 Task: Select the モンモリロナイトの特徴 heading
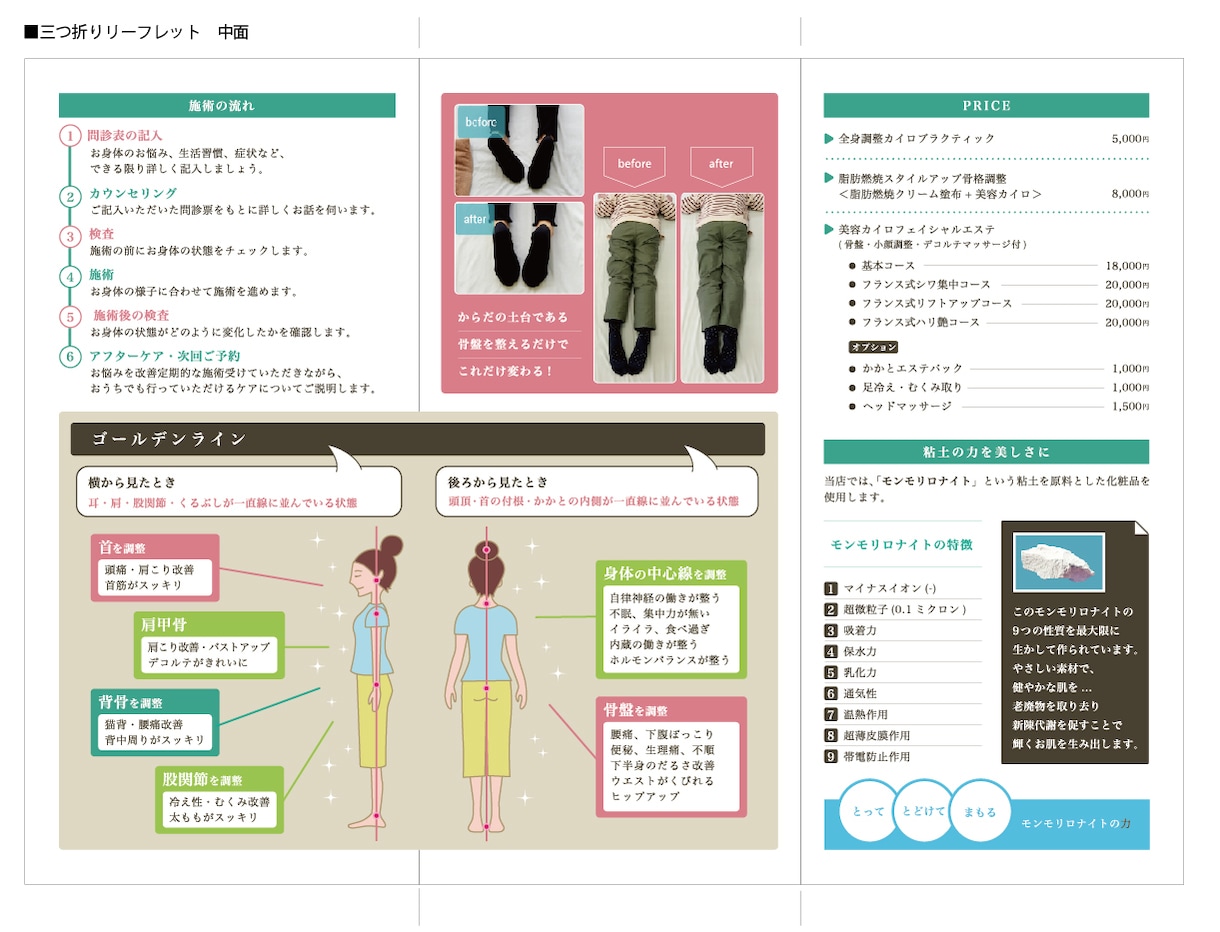click(x=902, y=545)
